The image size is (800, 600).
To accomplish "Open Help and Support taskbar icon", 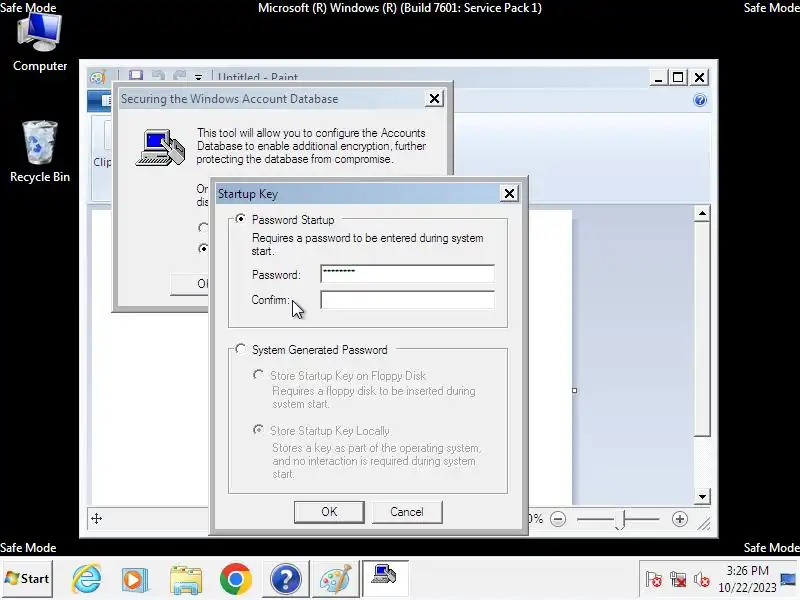I will pos(285,579).
